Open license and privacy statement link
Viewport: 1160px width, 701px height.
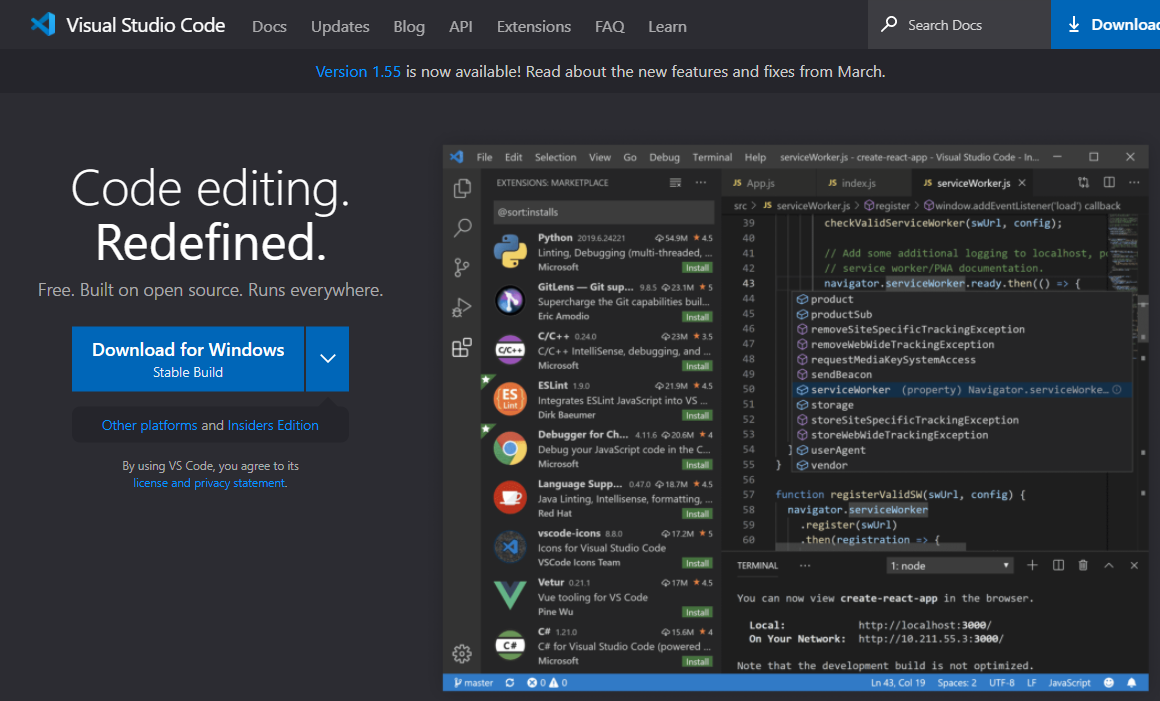[209, 483]
